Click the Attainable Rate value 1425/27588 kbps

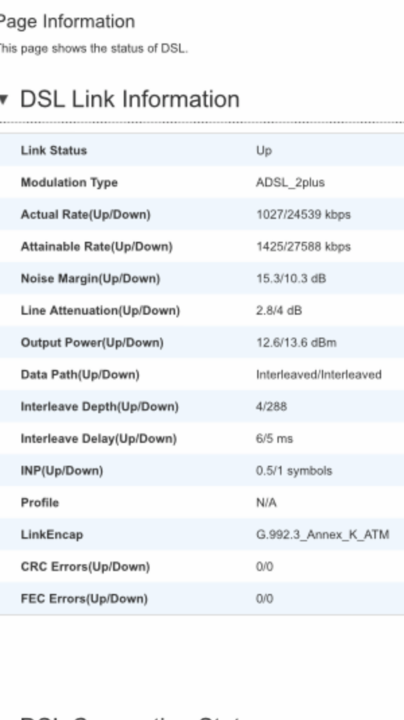pos(303,247)
